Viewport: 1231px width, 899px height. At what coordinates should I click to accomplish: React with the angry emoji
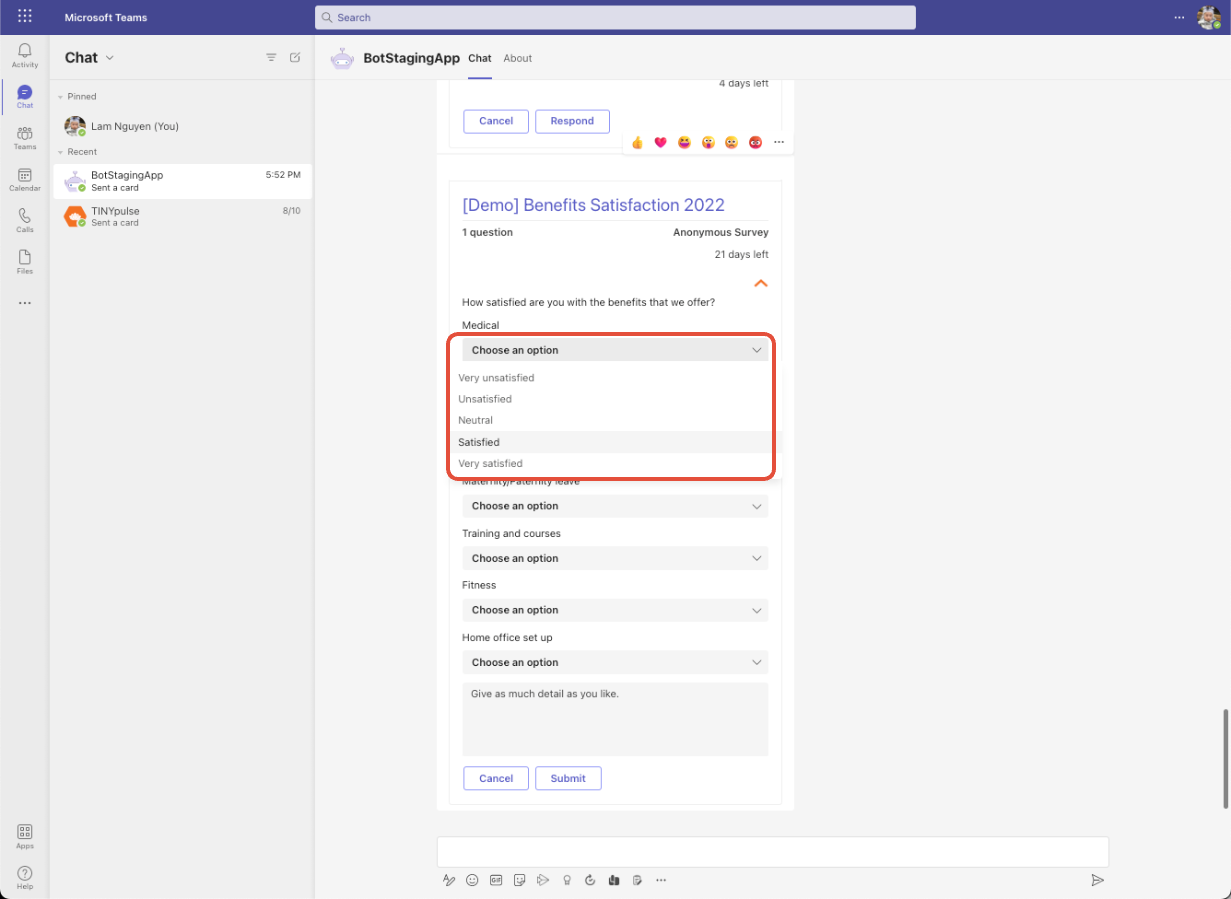point(755,143)
